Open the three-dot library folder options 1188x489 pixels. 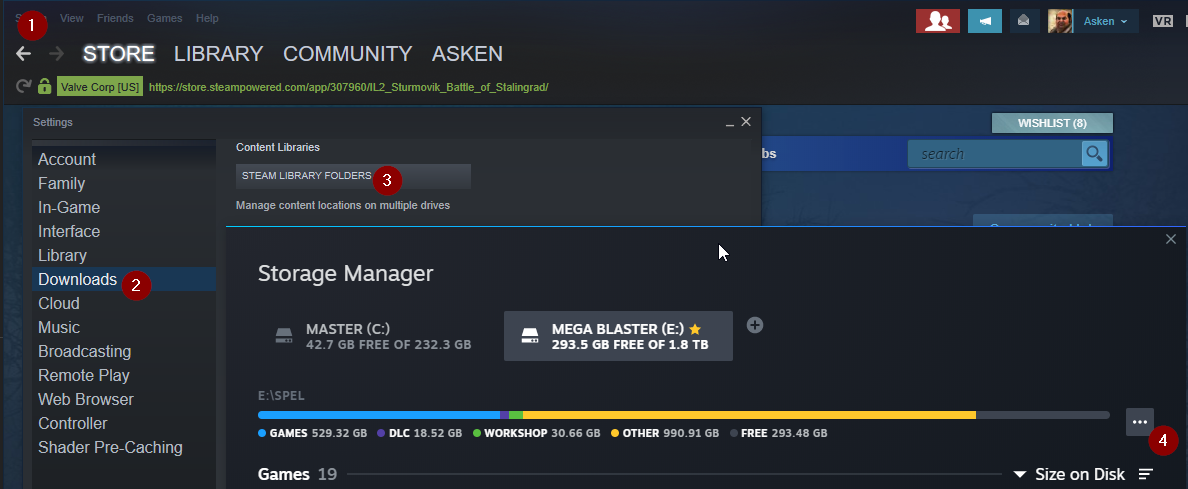[1140, 422]
